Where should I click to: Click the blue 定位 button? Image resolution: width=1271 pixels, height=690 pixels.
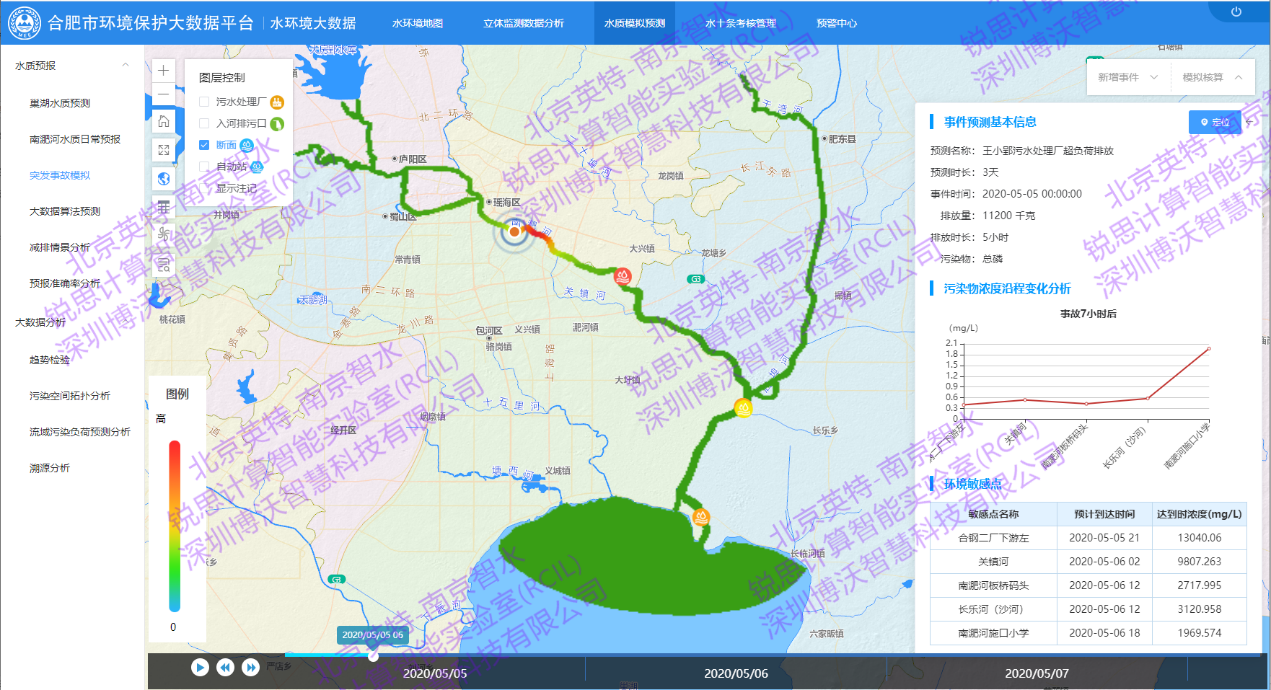pyautogui.click(x=1214, y=122)
